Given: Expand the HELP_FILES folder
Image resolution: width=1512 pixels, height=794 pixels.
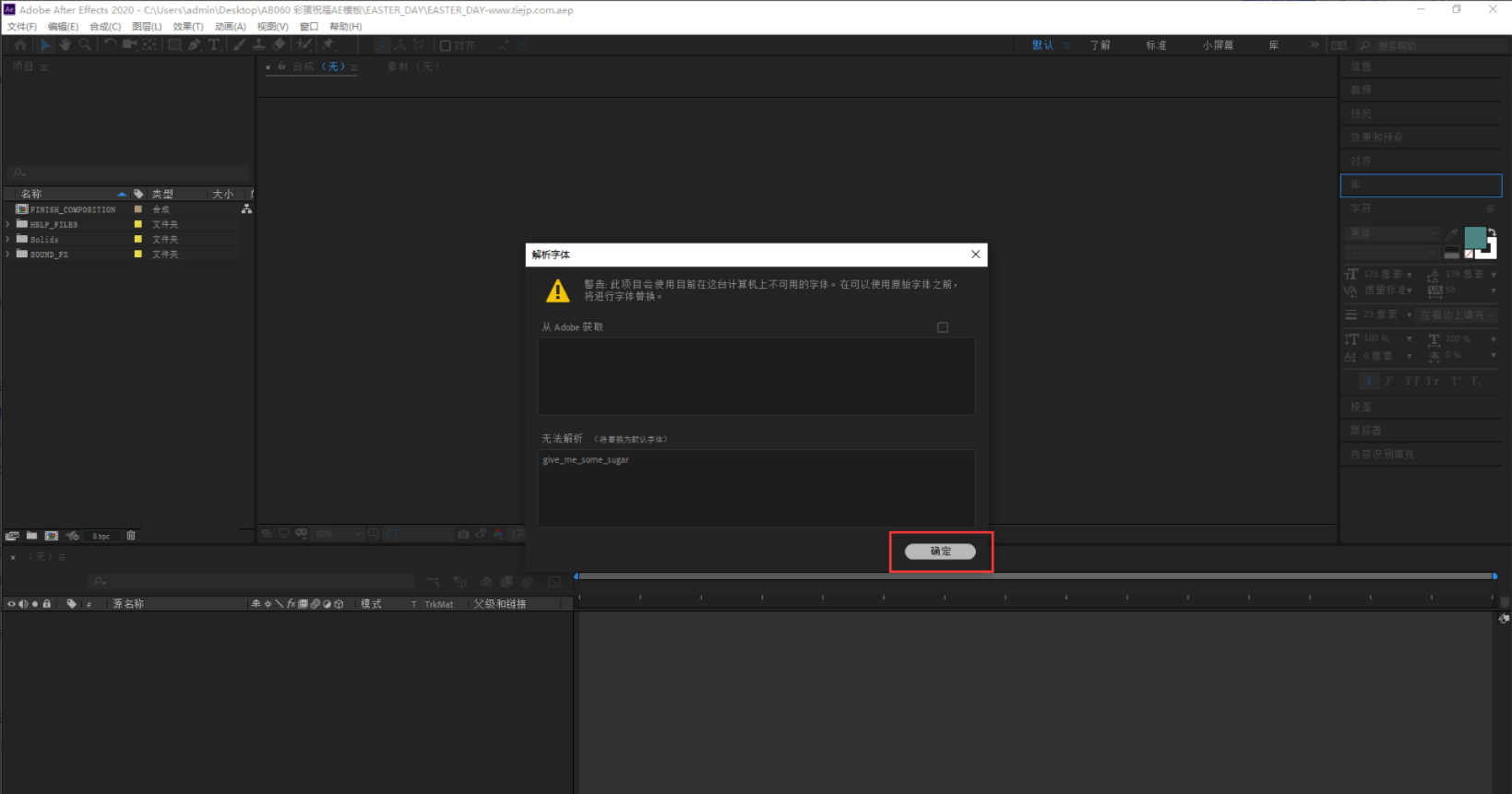Looking at the screenshot, I should 8,224.
